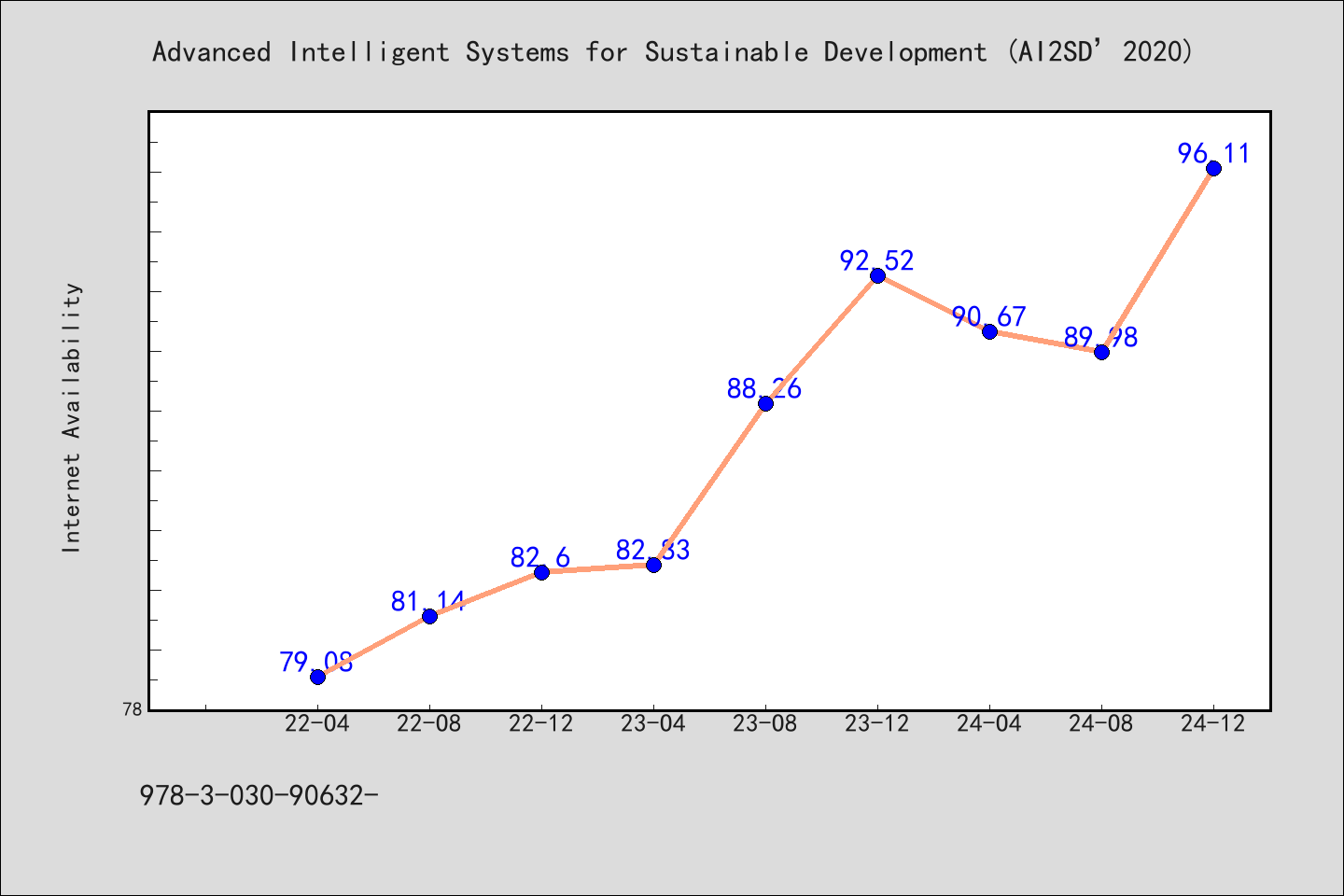Viewport: 1344px width, 896px height.
Task: Click the 24-08 x-axis label
Action: pos(1101,723)
